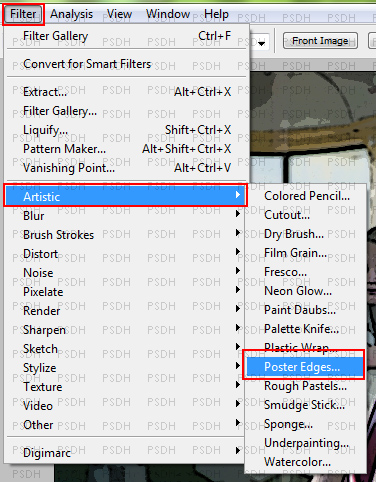The width and height of the screenshot is (376, 482).
Task: Open the Digimarc submenu
Action: (126, 453)
